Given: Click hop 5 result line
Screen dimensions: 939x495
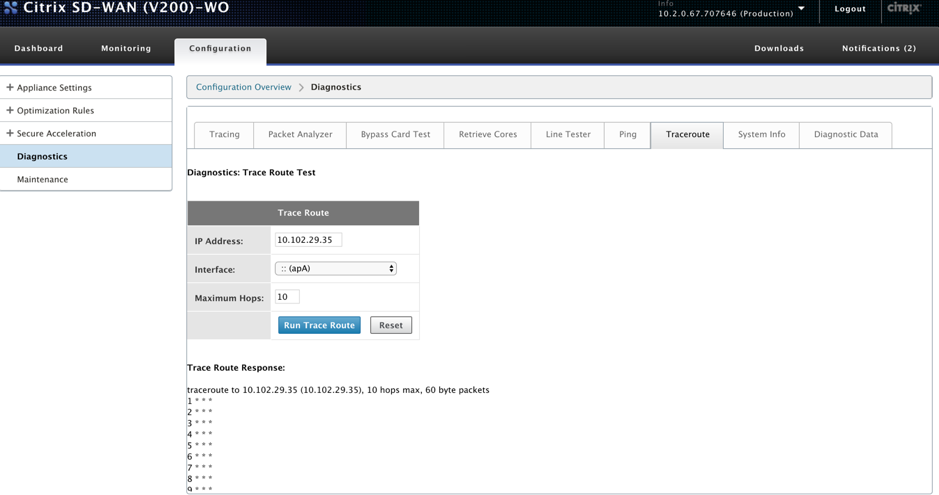Looking at the screenshot, I should (199, 445).
